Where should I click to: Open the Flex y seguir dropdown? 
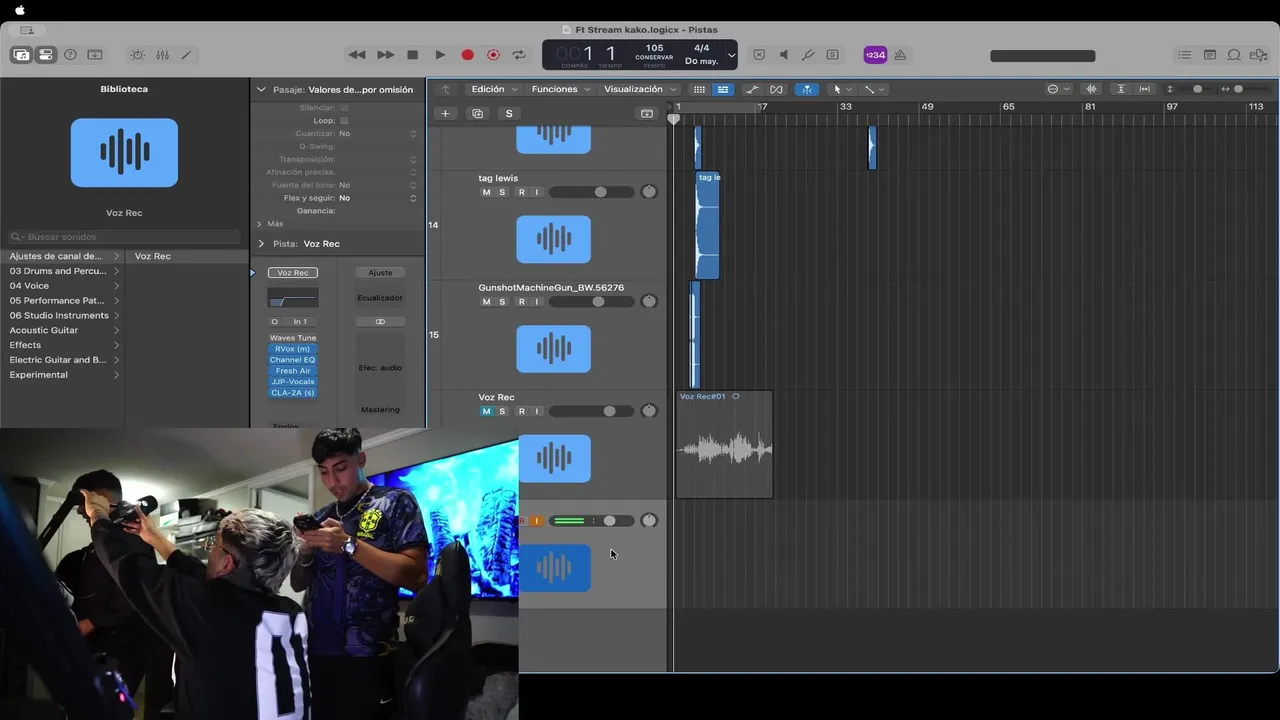click(x=378, y=198)
